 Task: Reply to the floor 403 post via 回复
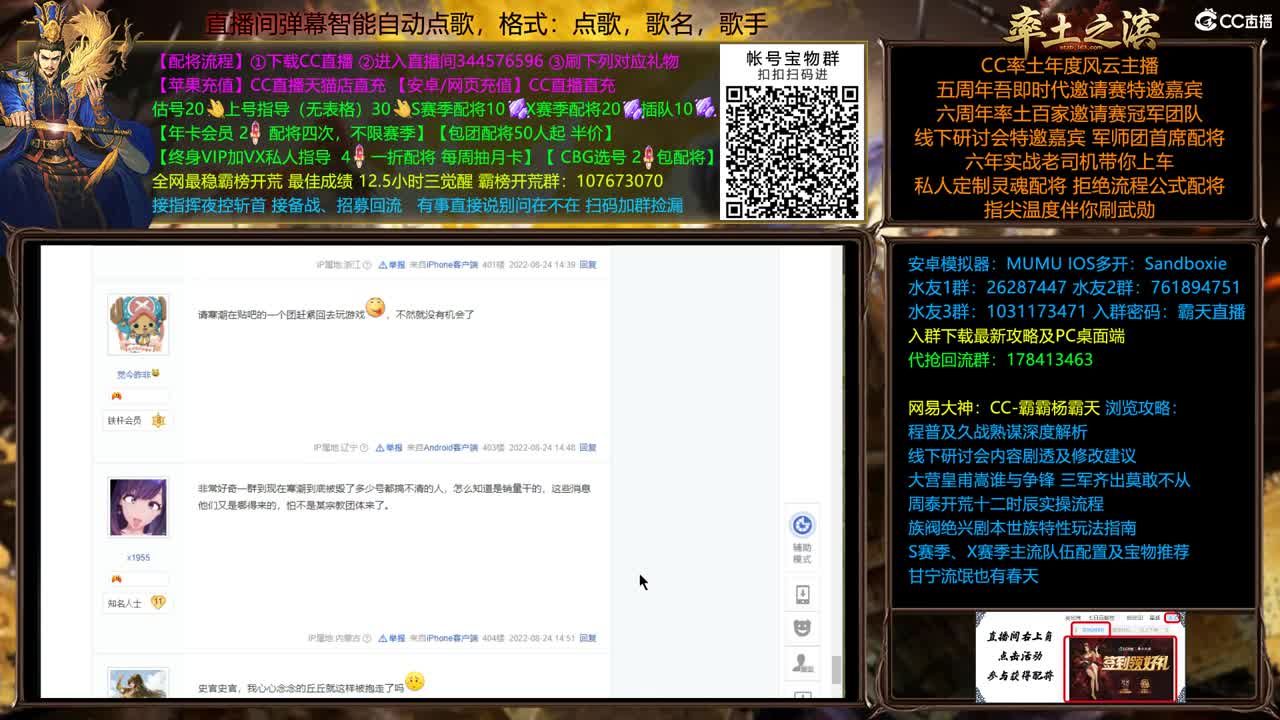(588, 448)
